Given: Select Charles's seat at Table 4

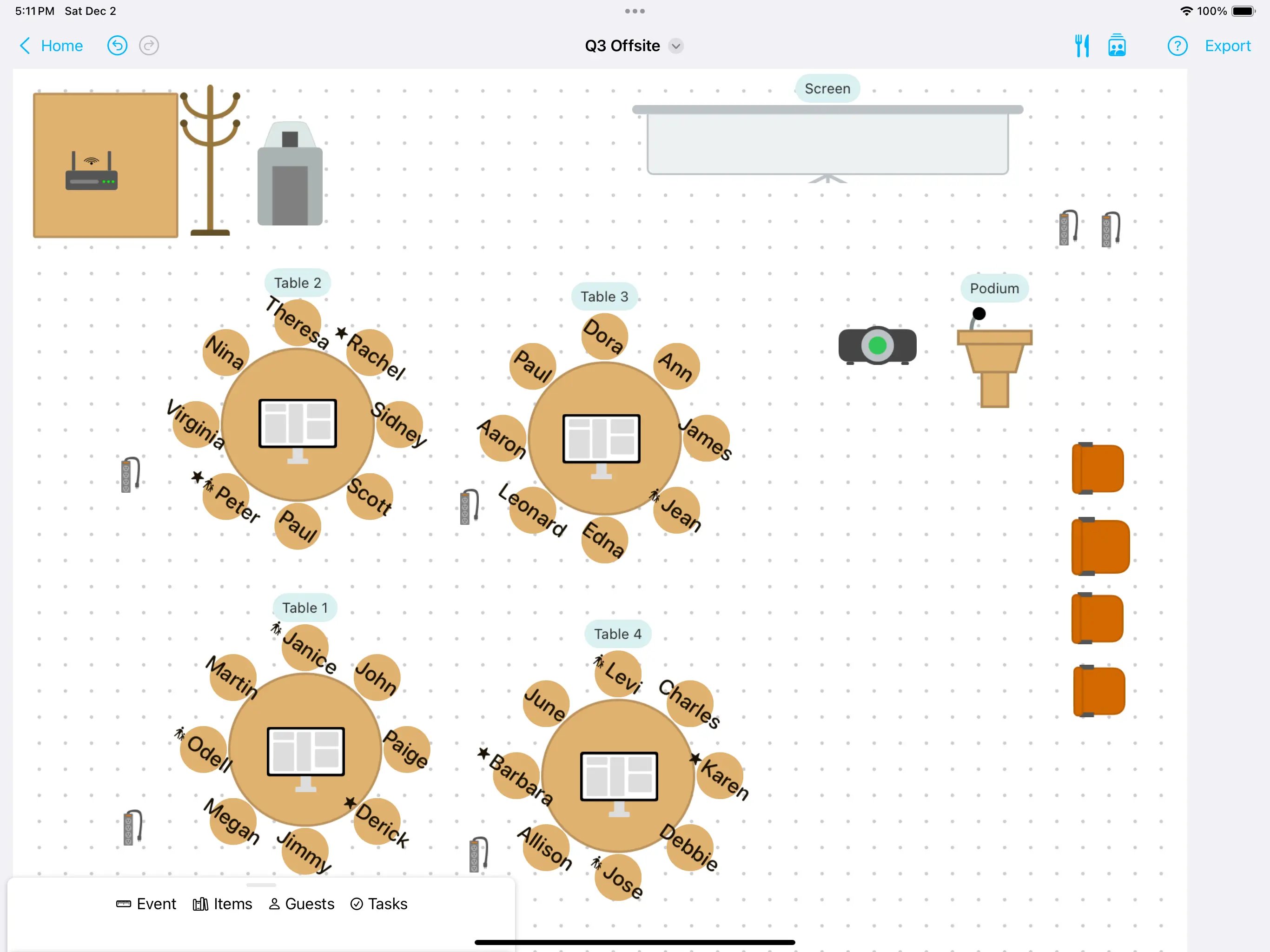Looking at the screenshot, I should click(689, 703).
